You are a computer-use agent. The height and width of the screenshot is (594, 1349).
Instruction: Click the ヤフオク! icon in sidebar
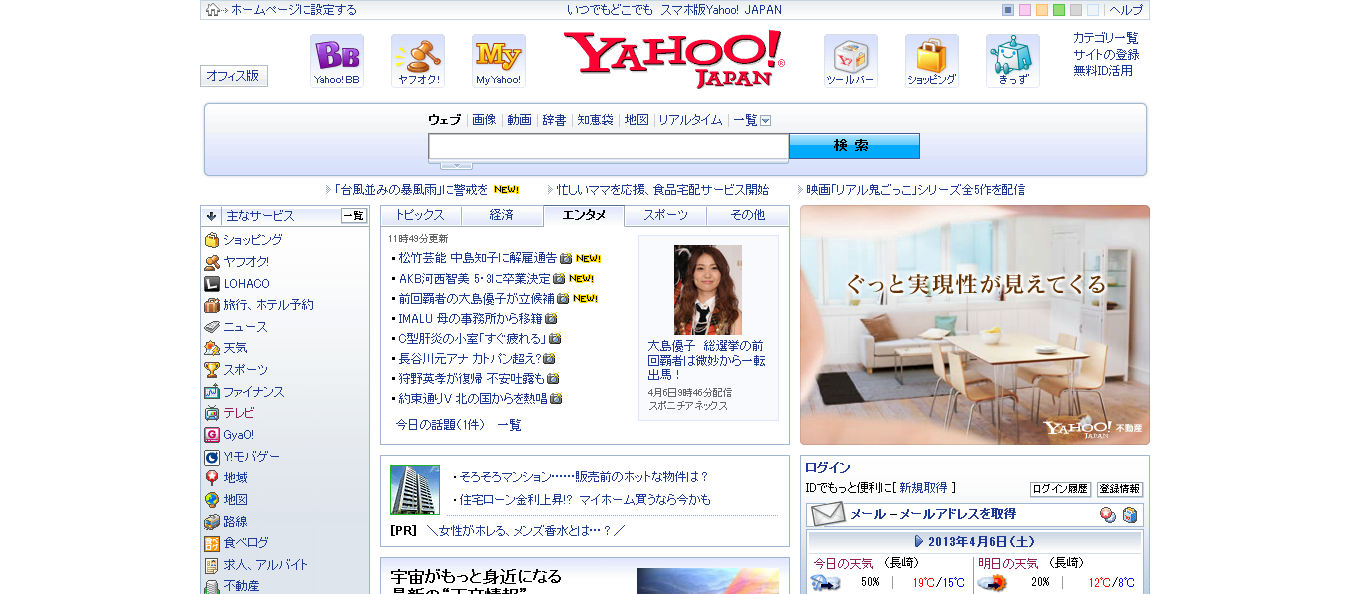coord(212,262)
